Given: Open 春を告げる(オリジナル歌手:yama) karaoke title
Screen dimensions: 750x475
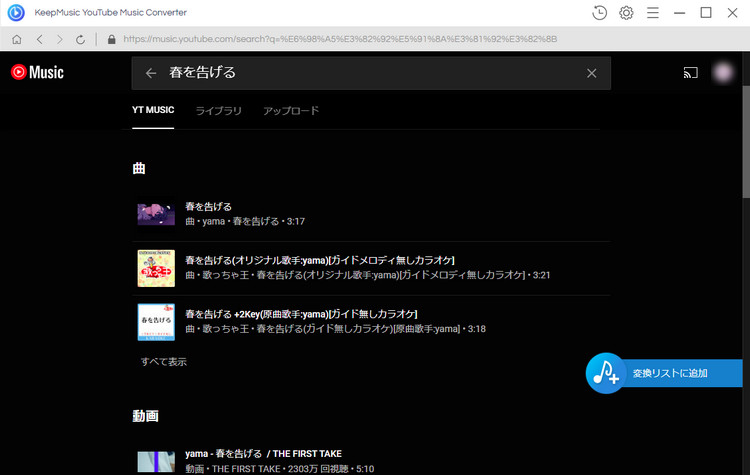Looking at the screenshot, I should (x=320, y=260).
